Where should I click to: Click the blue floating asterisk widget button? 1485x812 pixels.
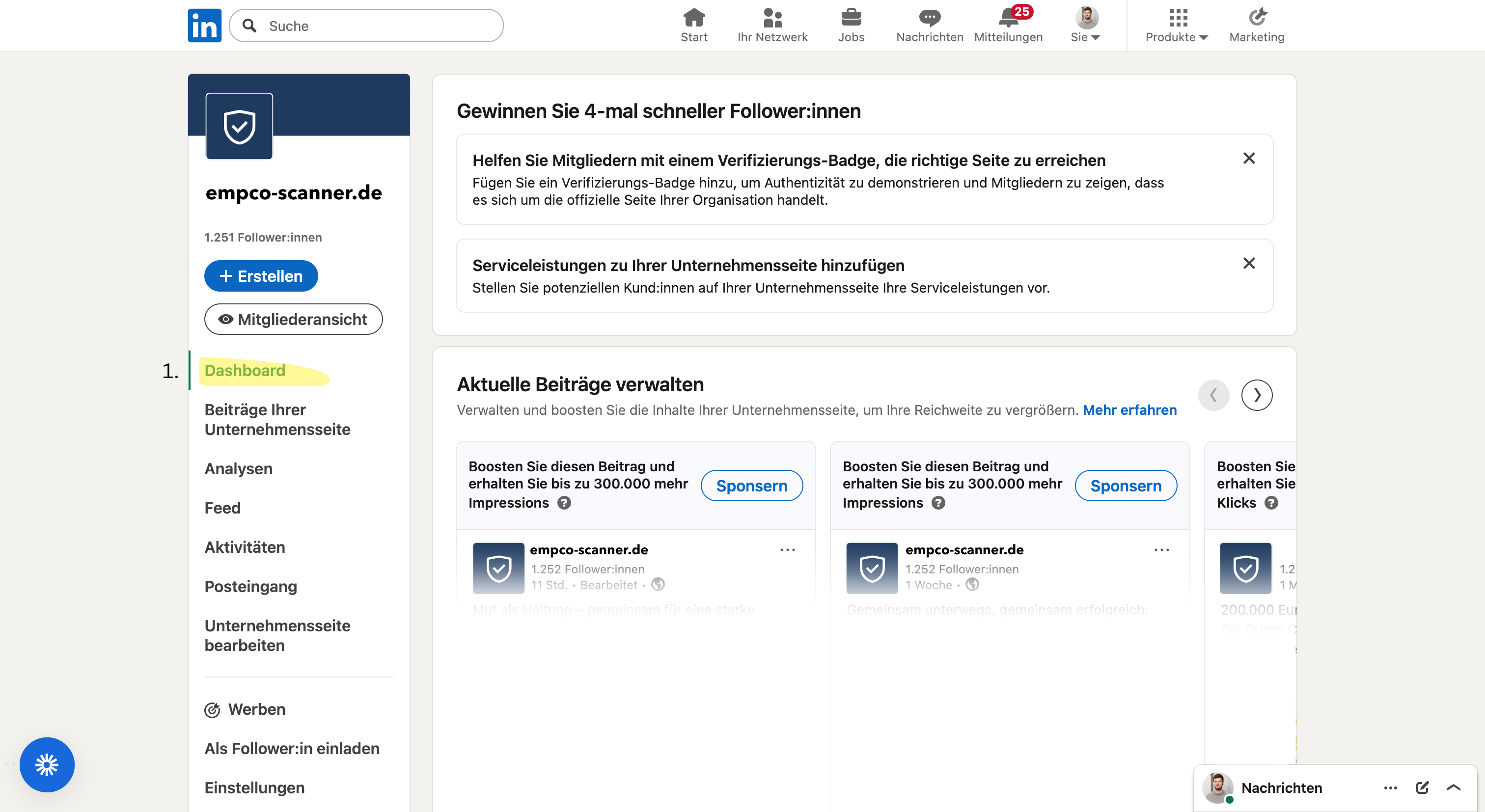point(47,765)
